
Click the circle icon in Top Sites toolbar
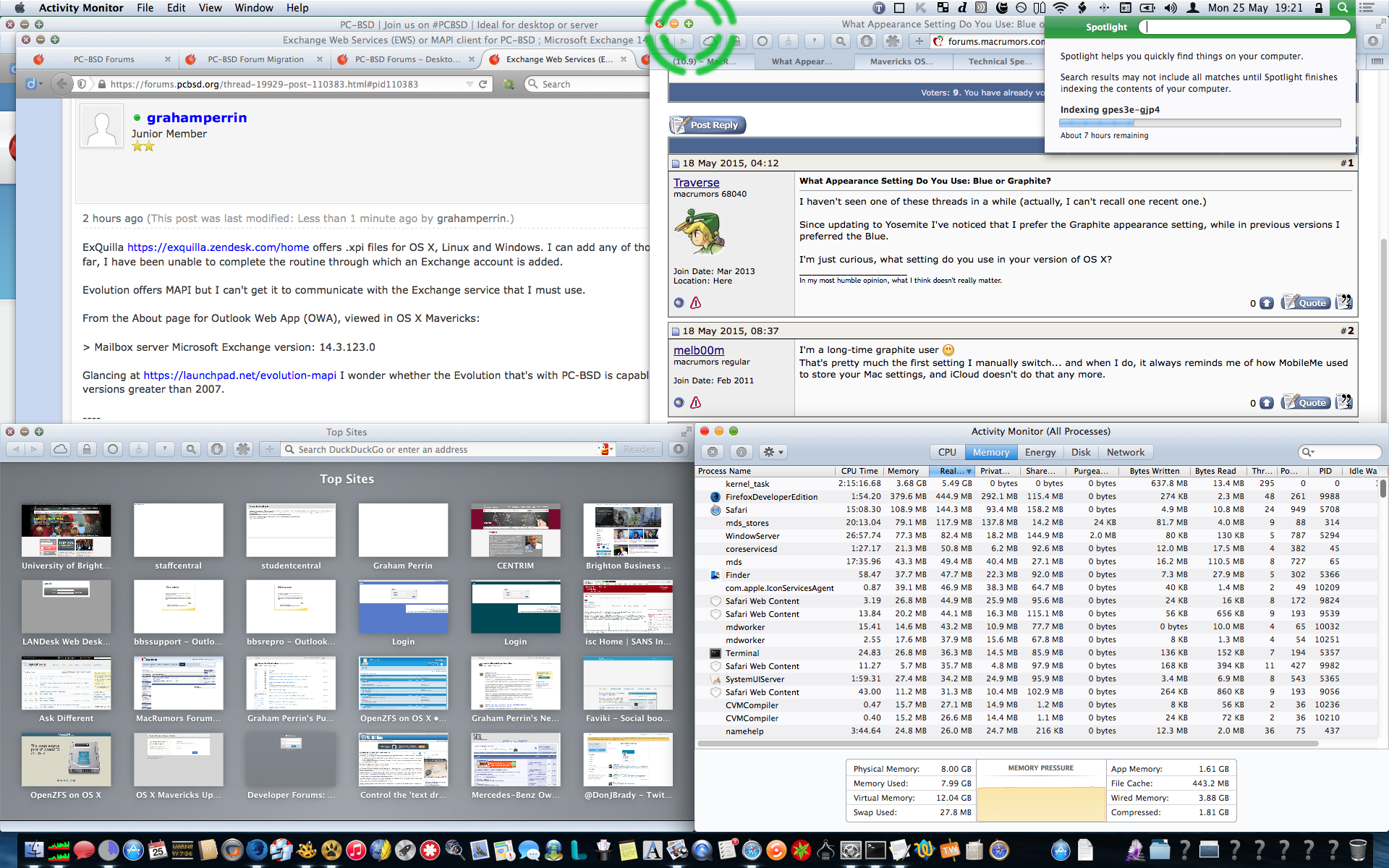pos(113,449)
